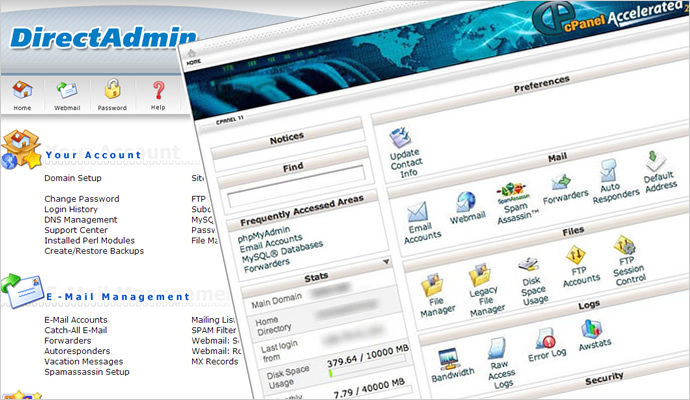The image size is (690, 400).
Task: Open MySQL Databases link in cPanel
Action: point(282,252)
